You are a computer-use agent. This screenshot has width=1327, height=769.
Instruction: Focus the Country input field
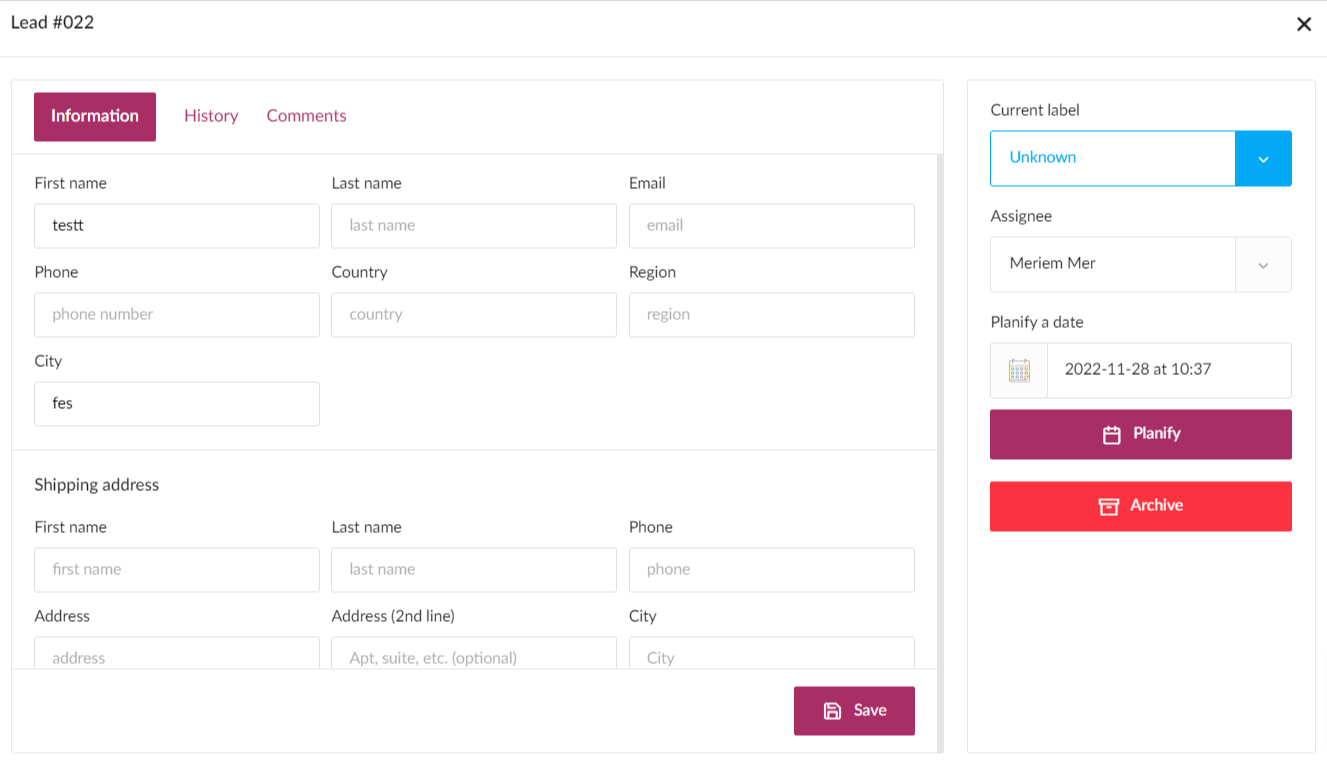[473, 315]
